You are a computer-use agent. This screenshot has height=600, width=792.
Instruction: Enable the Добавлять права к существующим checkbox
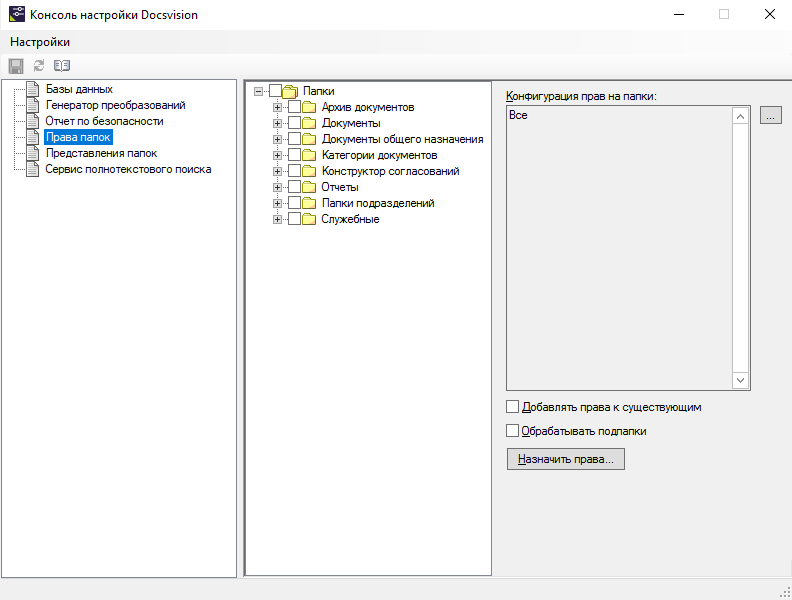point(513,407)
